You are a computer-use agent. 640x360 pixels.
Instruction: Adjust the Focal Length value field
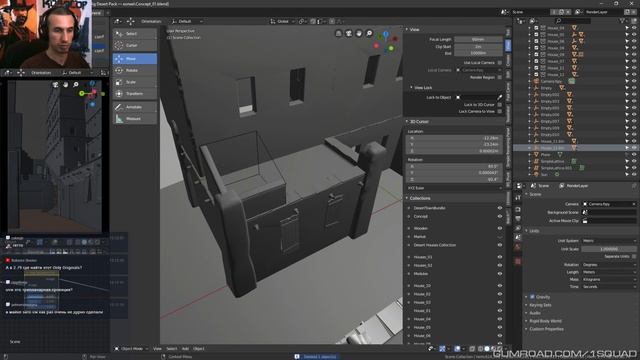[x=478, y=39]
